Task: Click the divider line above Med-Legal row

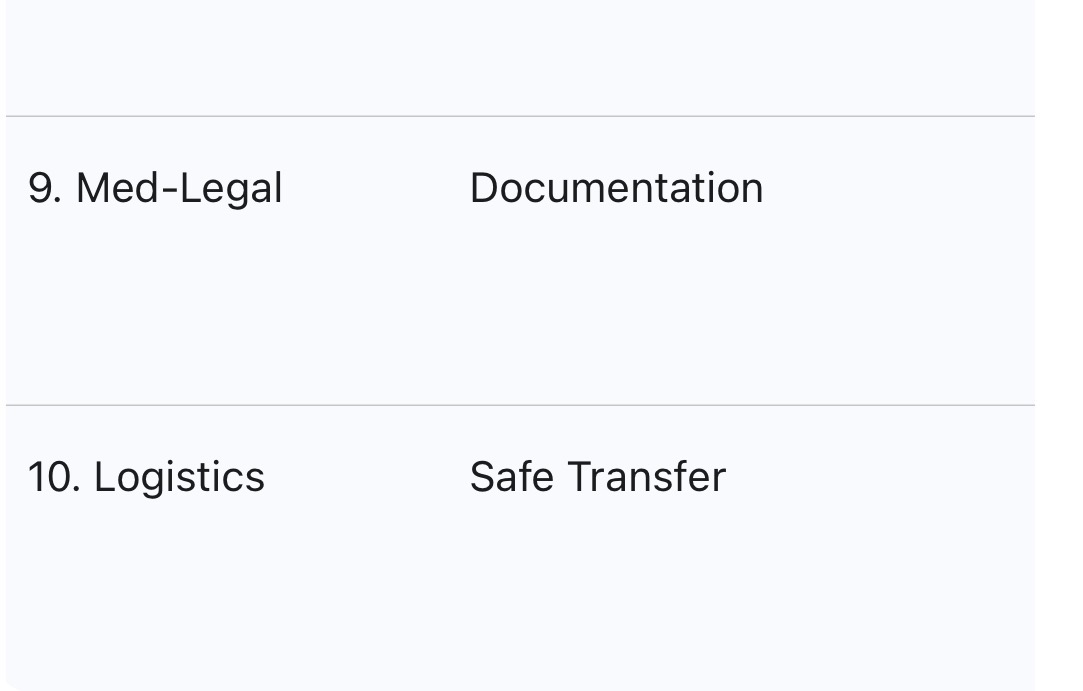Action: pyautogui.click(x=520, y=117)
